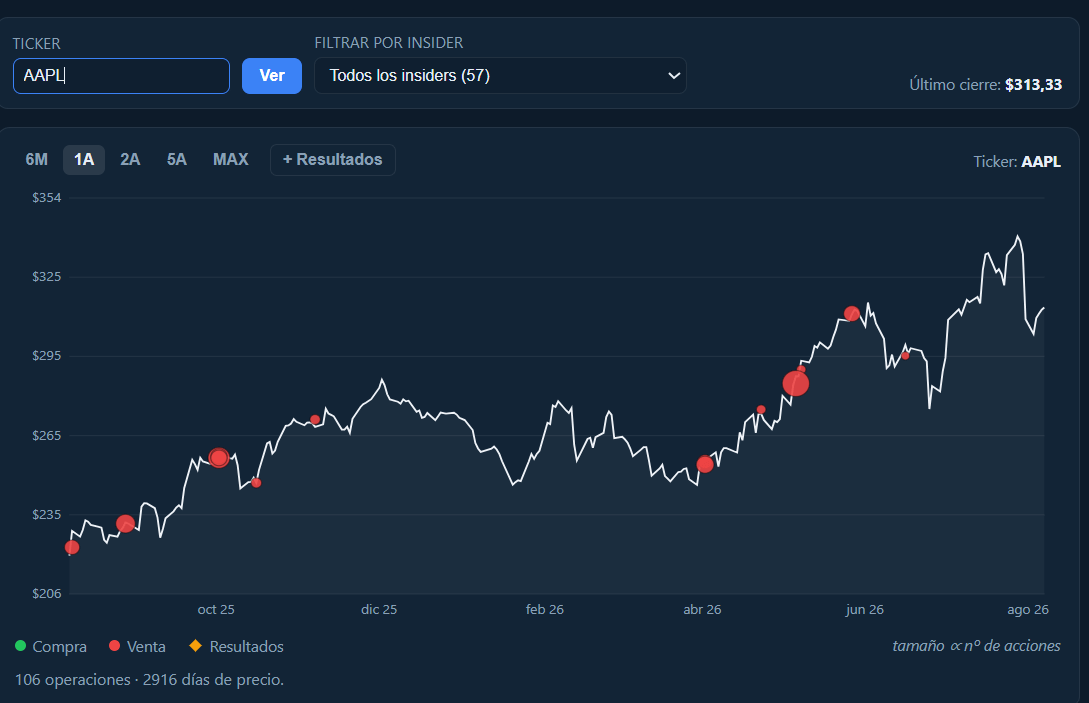Screen dimensions: 1089x703
Task: Click the small sale marker near dic 25
Action: point(315,420)
